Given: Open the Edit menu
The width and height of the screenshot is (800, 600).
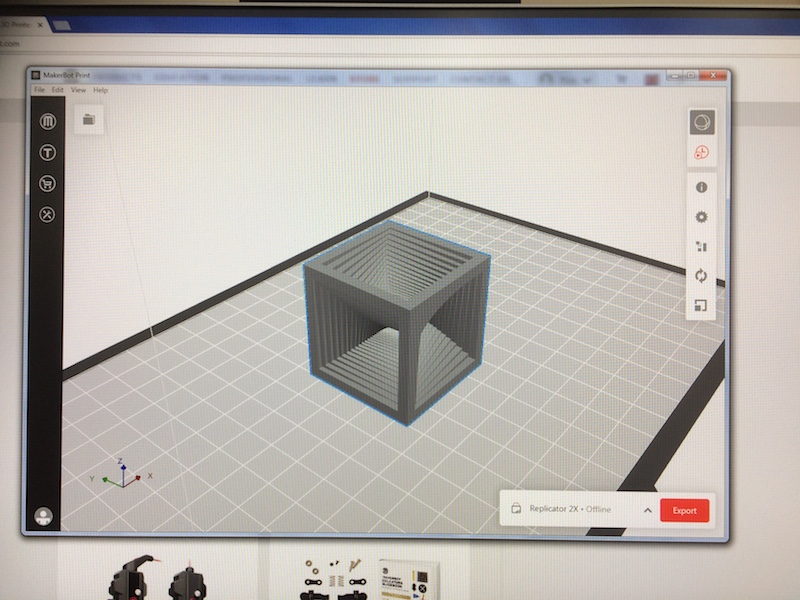Looking at the screenshot, I should 59,89.
